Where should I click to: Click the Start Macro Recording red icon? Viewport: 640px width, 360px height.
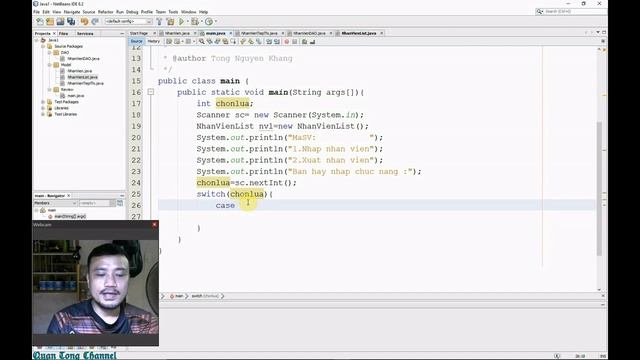click(287, 41)
